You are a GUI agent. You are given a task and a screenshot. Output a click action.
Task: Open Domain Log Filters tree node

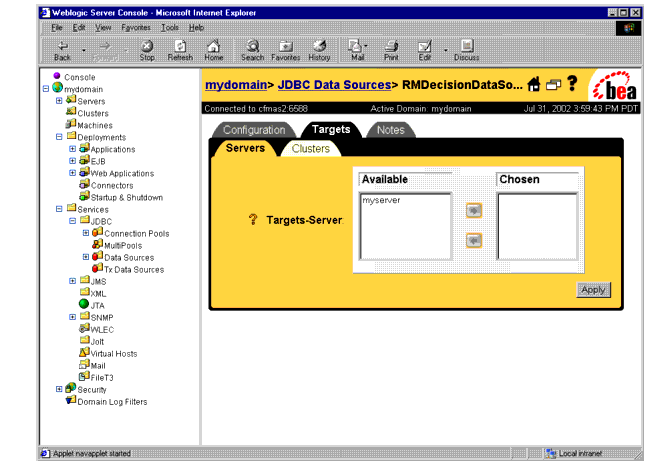[x=112, y=402]
